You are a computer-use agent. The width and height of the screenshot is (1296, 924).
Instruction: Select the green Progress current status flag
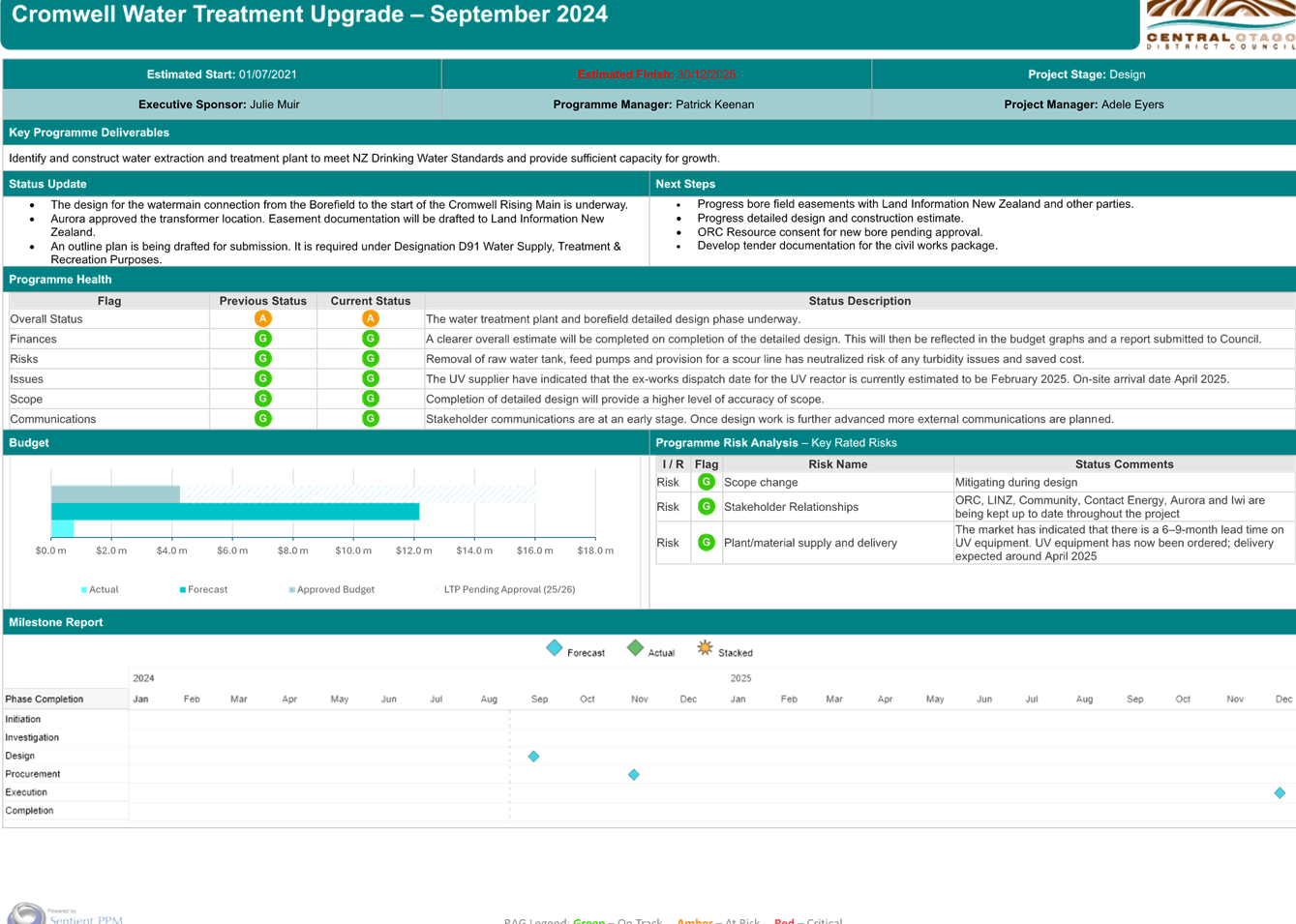[x=369, y=339]
